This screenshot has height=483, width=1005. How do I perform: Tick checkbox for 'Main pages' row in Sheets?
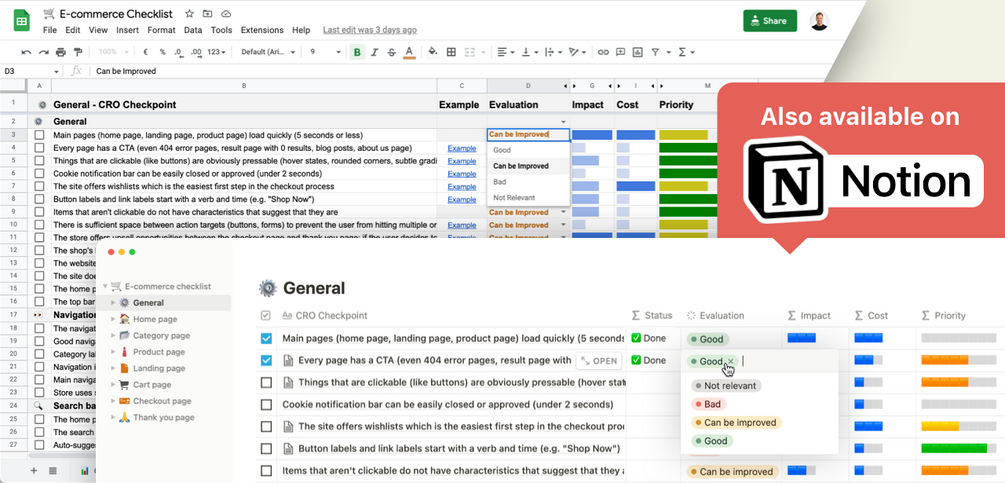click(x=40, y=135)
